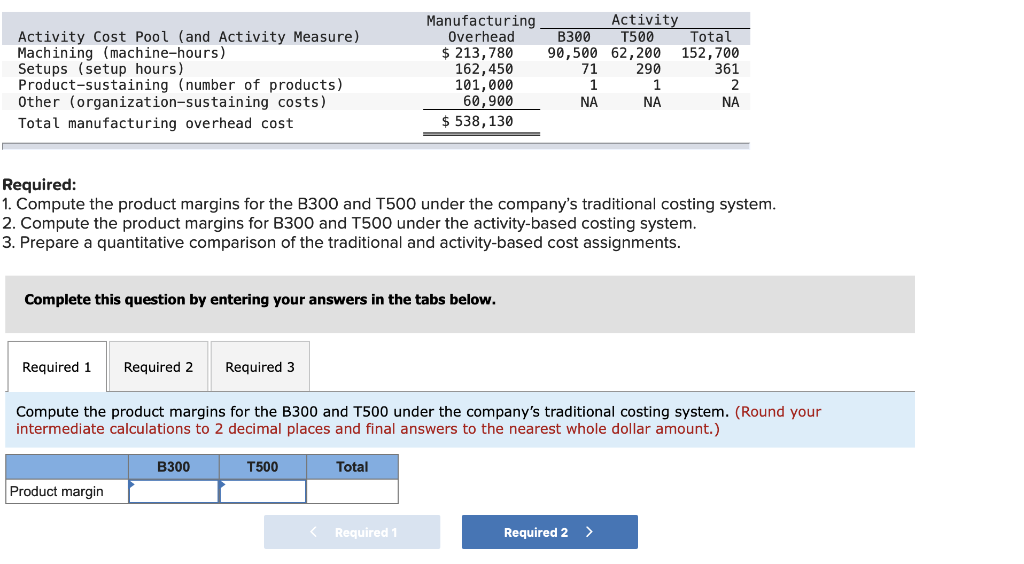Click requirement 3 quantitative comparison text
Image resolution: width=1024 pixels, height=564 pixels.
342,243
